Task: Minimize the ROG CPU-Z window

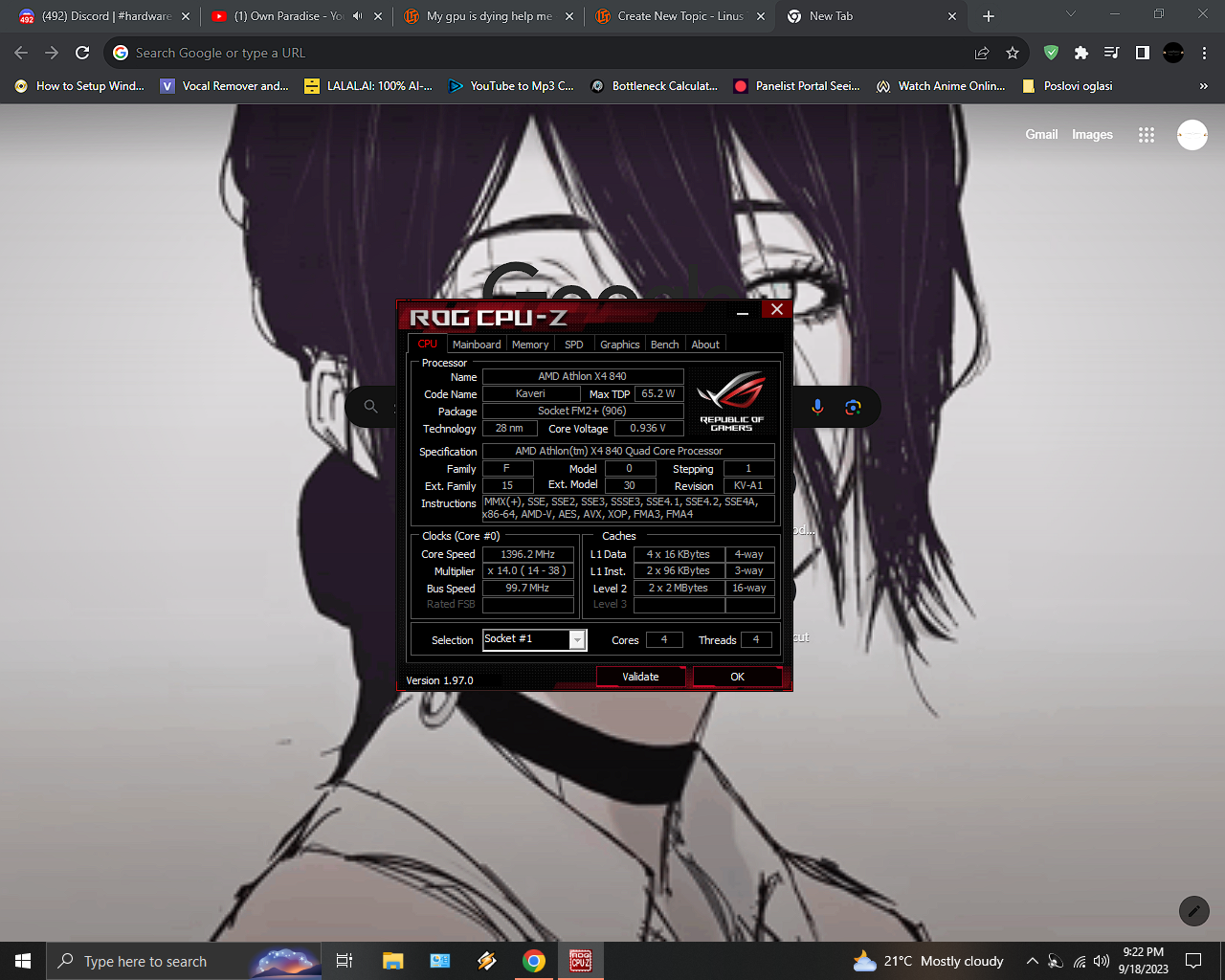Action: (x=743, y=311)
